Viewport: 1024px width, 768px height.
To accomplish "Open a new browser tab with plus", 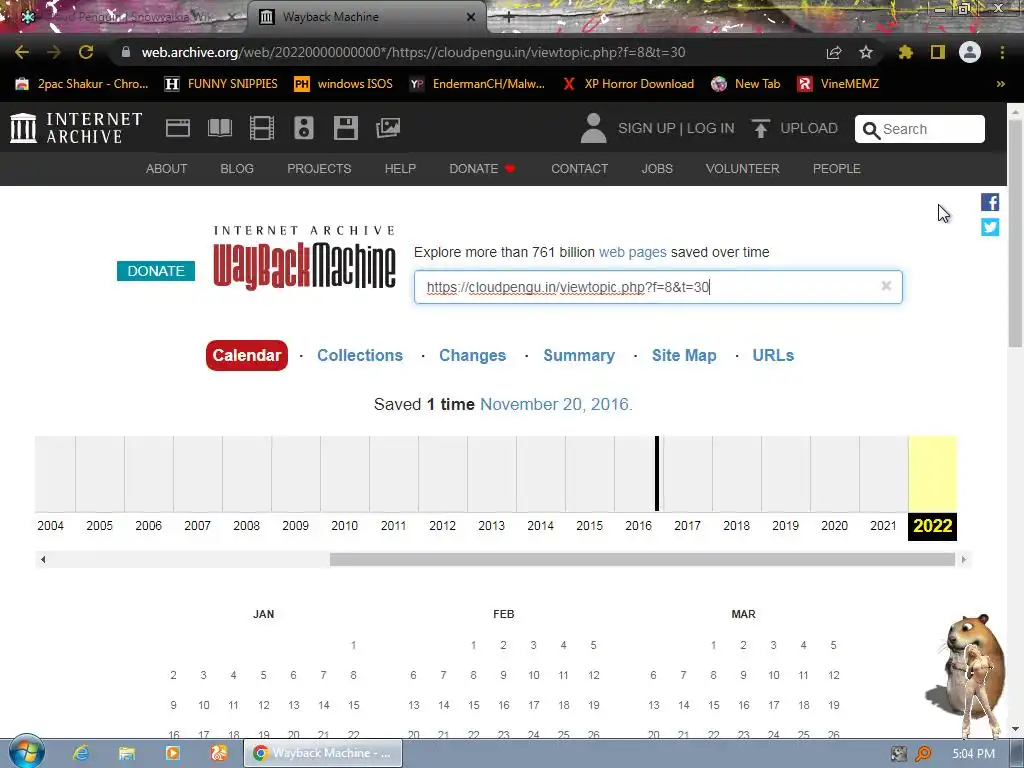I will click(509, 18).
